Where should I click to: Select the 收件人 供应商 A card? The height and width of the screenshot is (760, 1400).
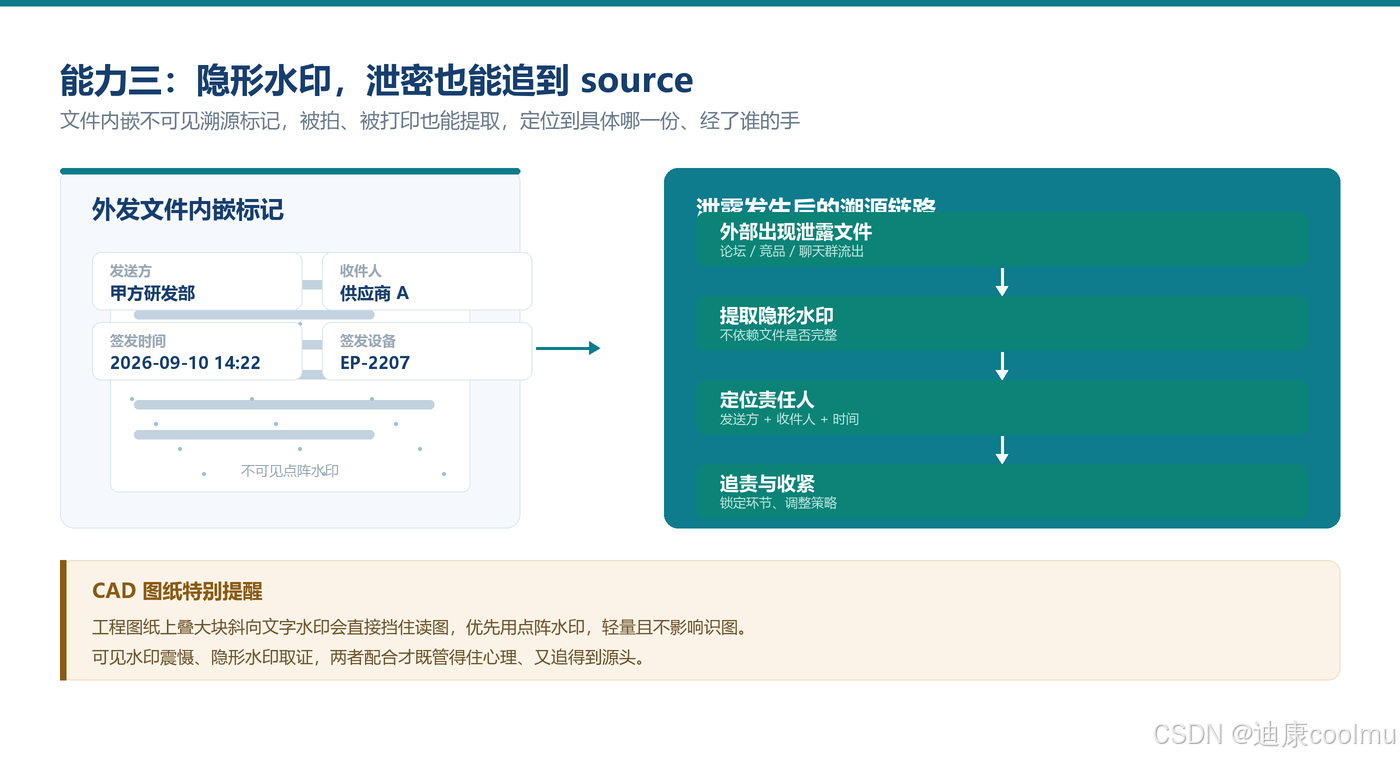427,281
